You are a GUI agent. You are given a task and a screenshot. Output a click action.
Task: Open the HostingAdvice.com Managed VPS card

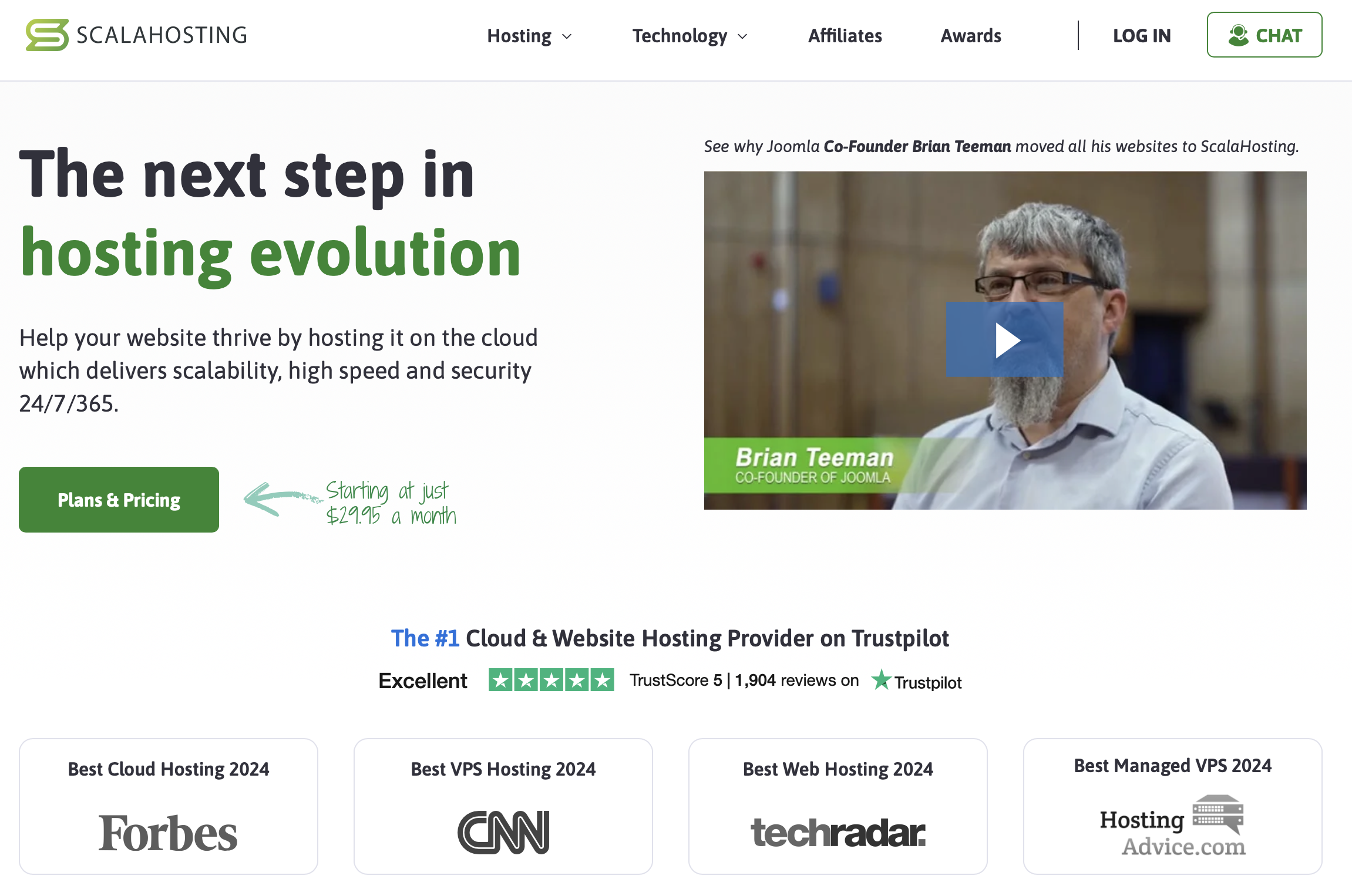[1173, 806]
